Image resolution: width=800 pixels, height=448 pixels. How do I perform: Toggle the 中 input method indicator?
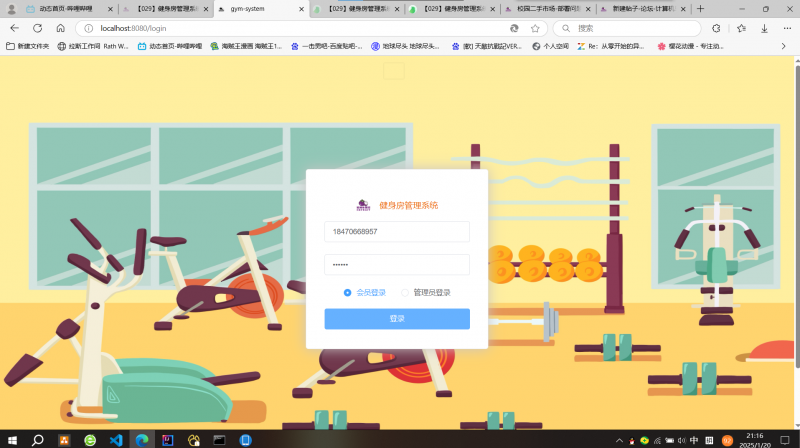694,440
